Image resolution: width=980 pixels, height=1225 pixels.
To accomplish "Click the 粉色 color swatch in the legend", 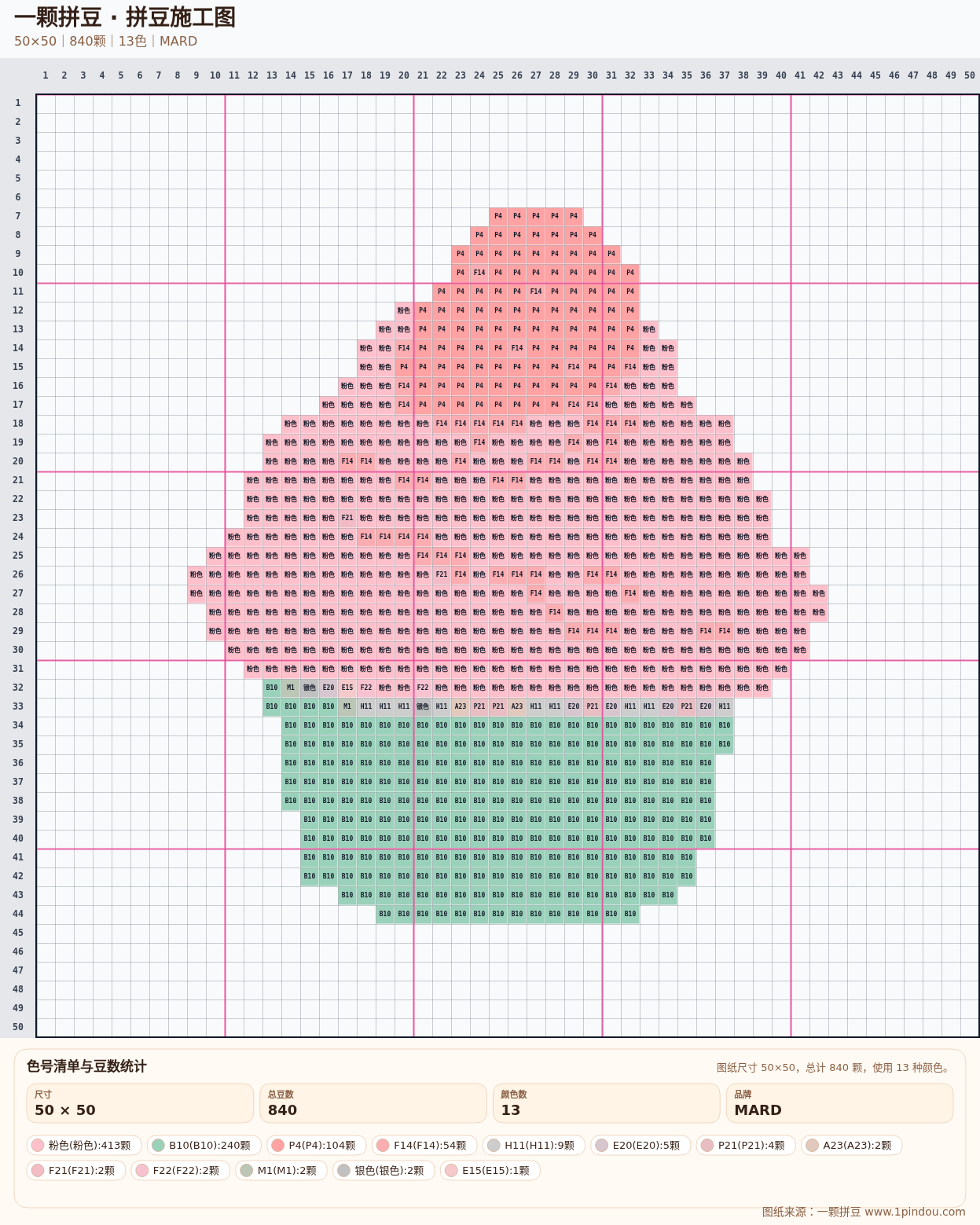I will point(38,1145).
